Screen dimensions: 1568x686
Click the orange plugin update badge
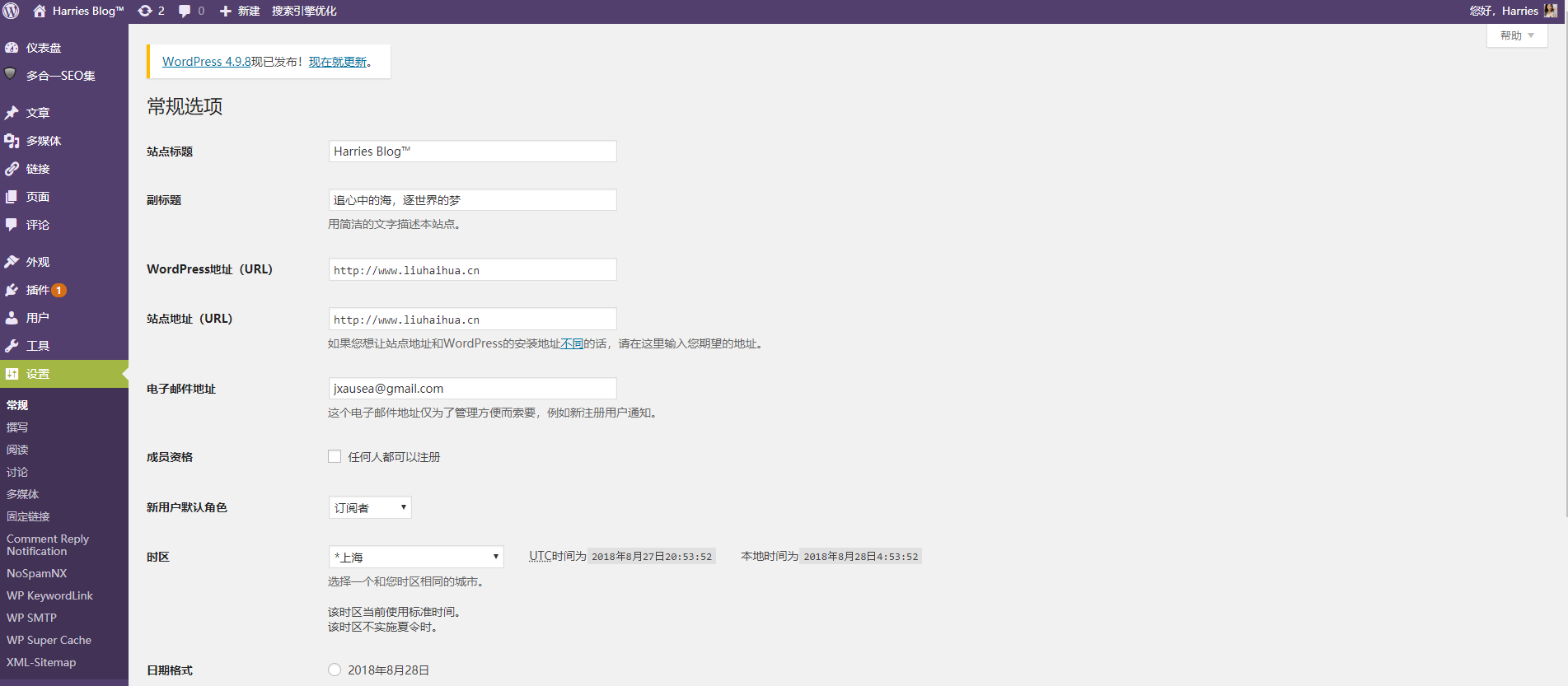click(x=59, y=290)
